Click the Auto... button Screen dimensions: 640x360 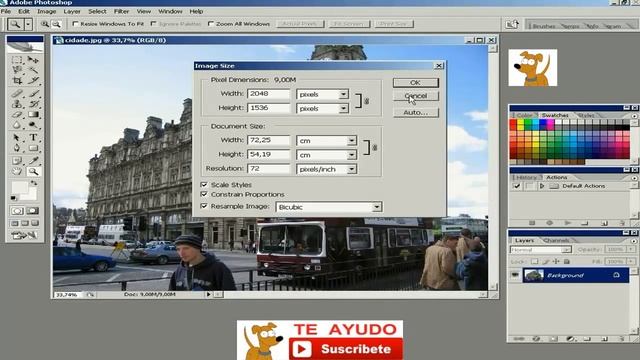point(416,112)
